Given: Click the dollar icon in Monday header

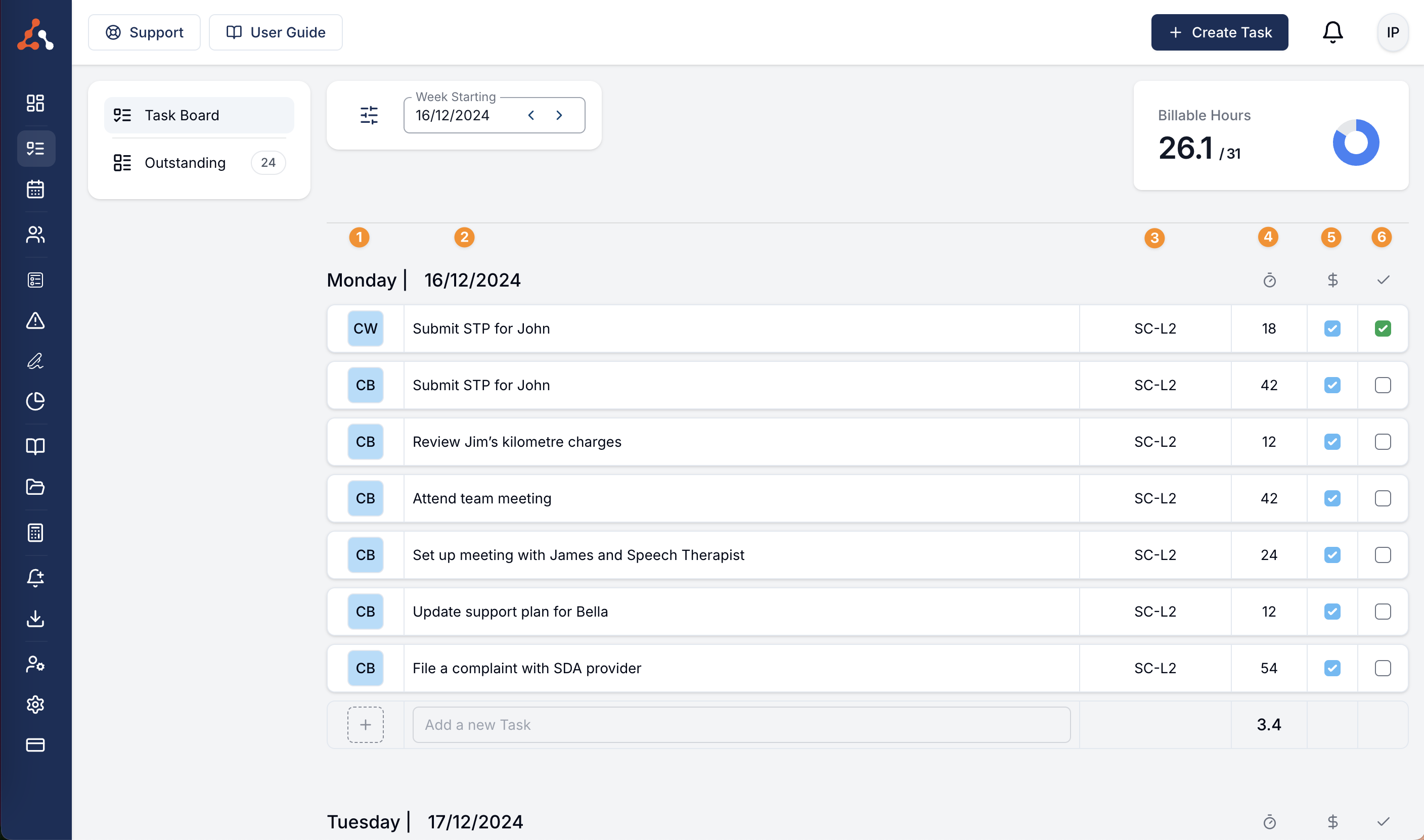Looking at the screenshot, I should (x=1332, y=279).
